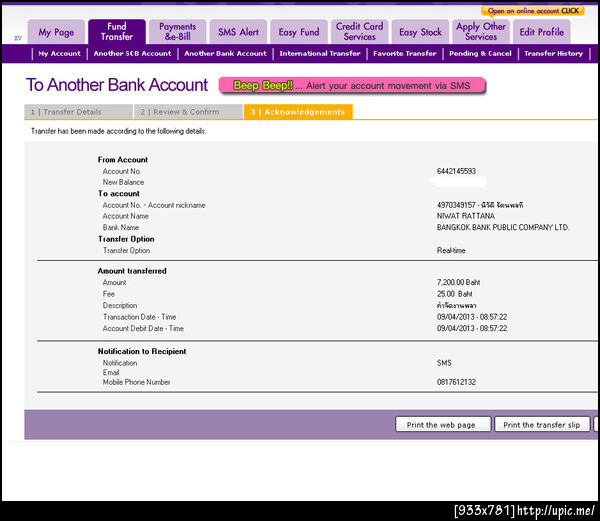
Task: Click the amount 7,200.00 Baht
Action: (x=458, y=283)
